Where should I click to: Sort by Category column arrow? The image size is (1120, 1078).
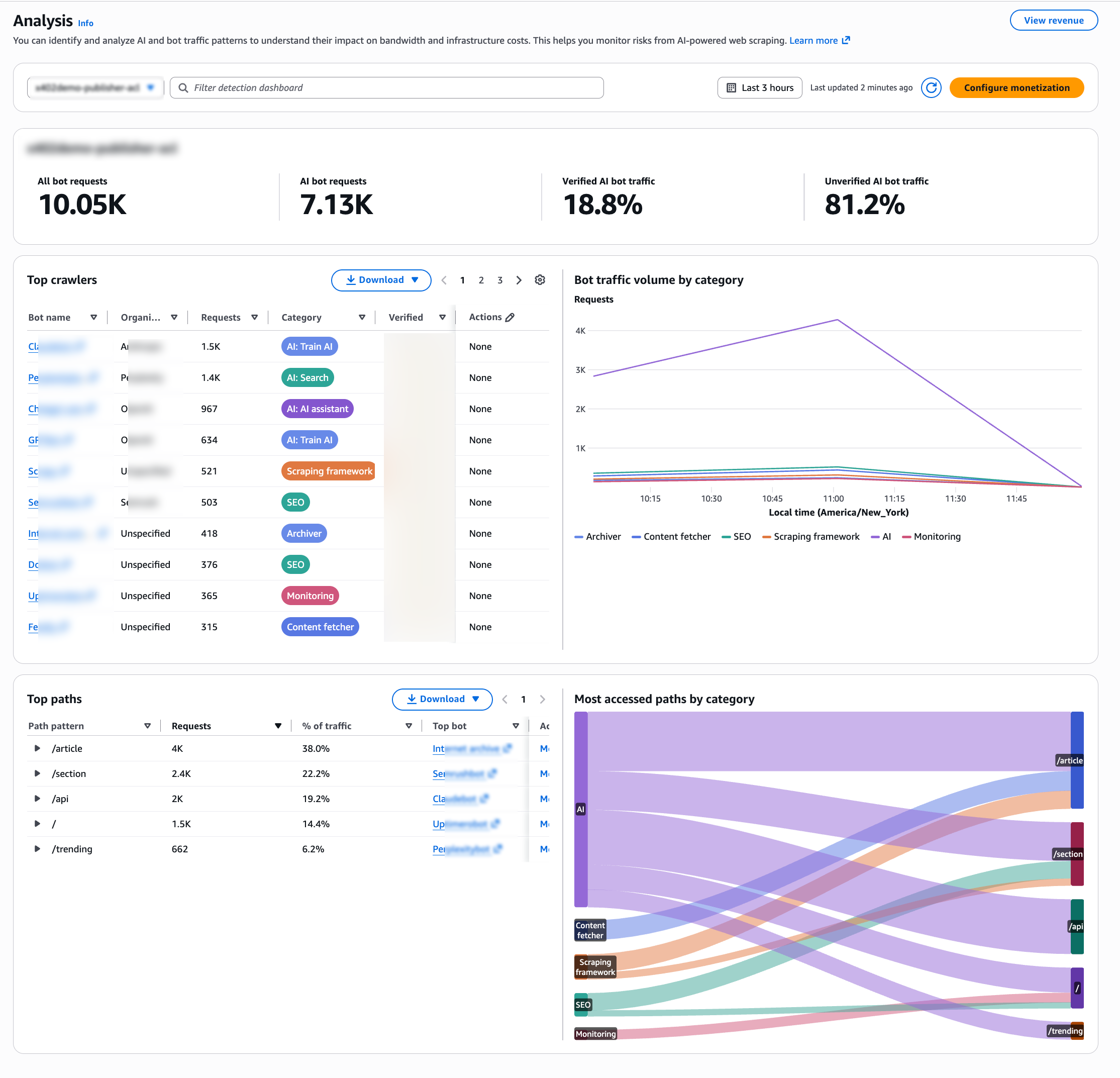click(x=362, y=317)
